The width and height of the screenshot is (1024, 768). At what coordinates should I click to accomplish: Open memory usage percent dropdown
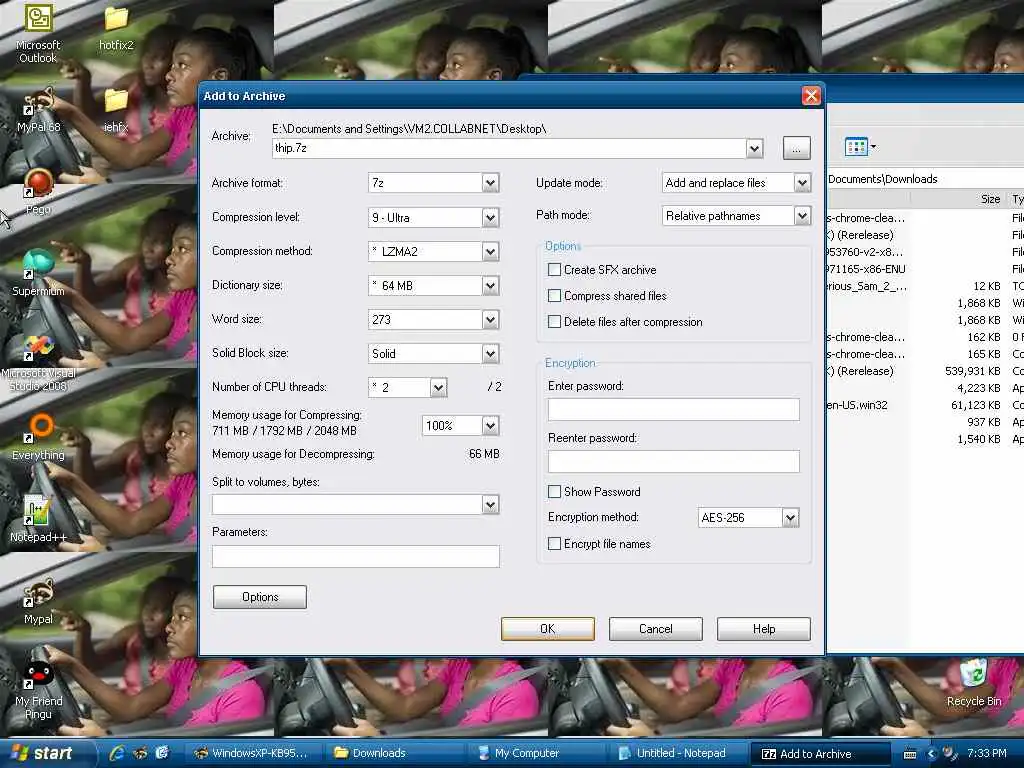490,426
